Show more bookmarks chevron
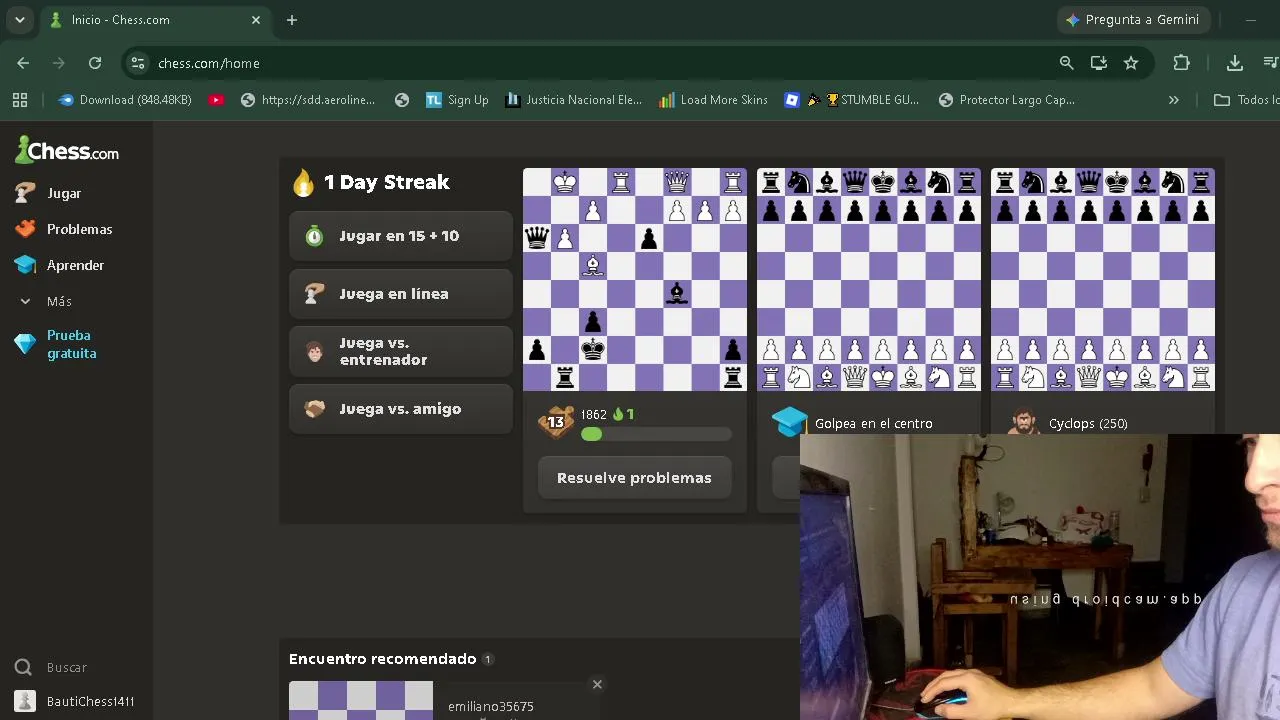This screenshot has height=720, width=1280. [1174, 100]
